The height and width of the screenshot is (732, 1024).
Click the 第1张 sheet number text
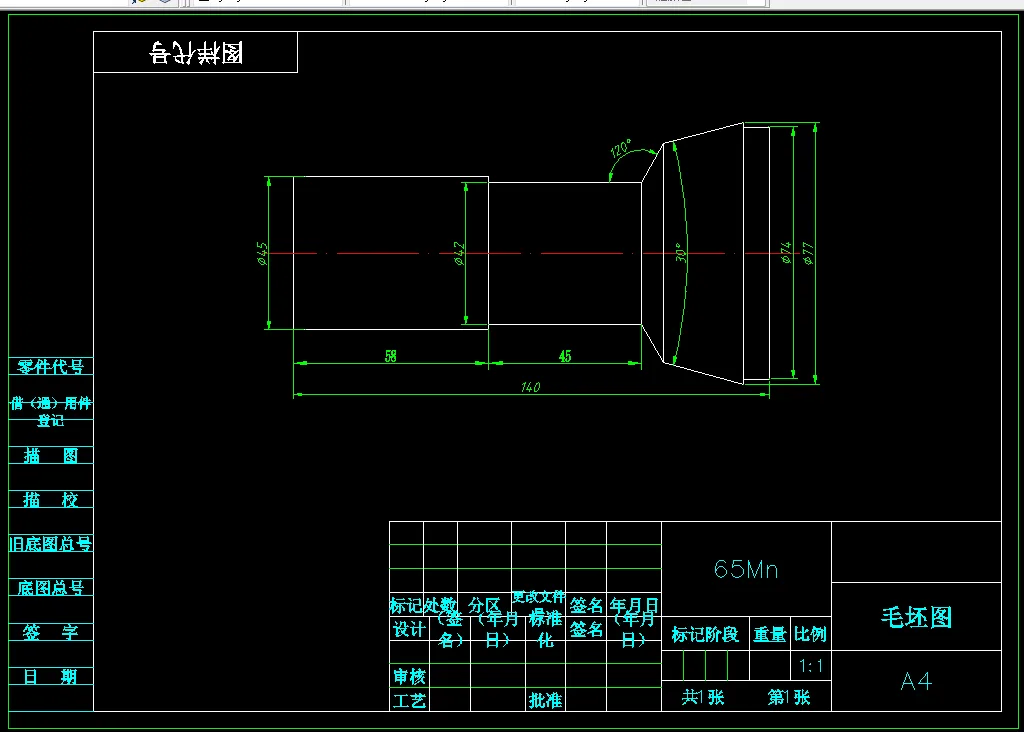[x=789, y=697]
